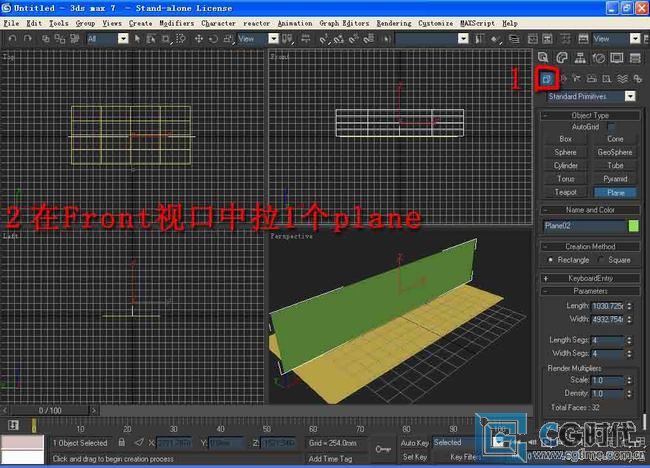
Task: Select the Cameras category in Create panel
Action: click(x=592, y=78)
